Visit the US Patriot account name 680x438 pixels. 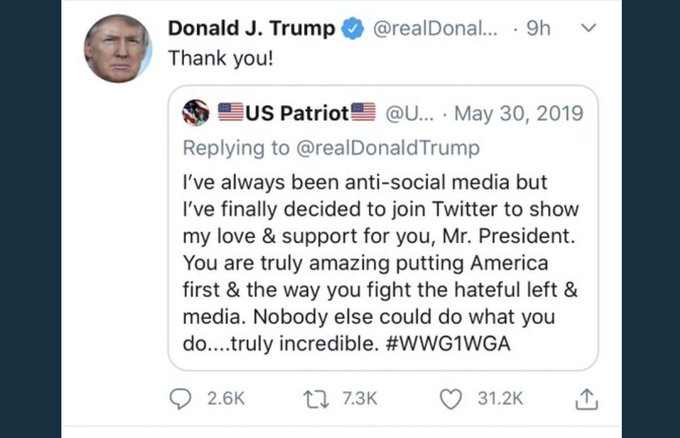pos(296,113)
